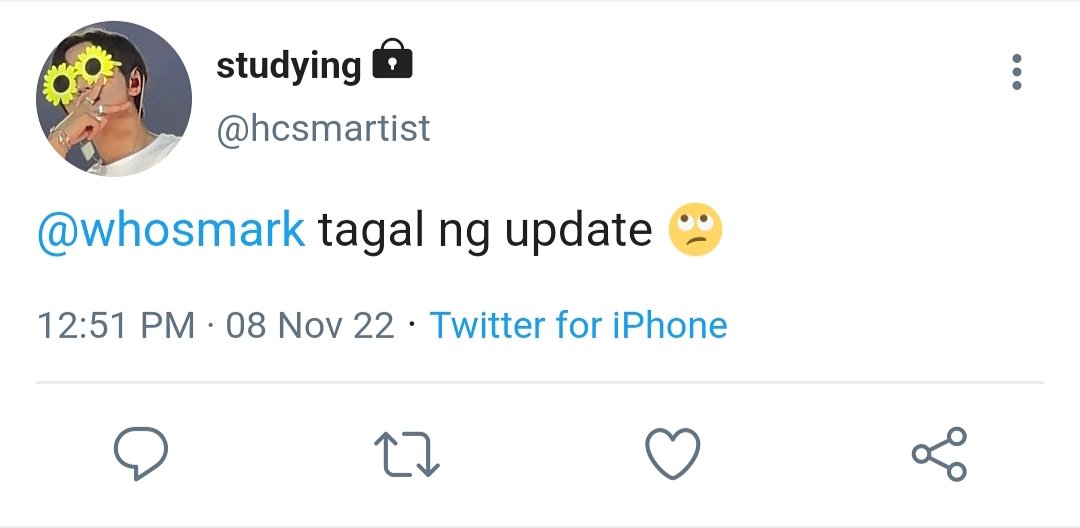Select the 12:51 PM timestamp
The height and width of the screenshot is (528, 1080).
click(116, 326)
